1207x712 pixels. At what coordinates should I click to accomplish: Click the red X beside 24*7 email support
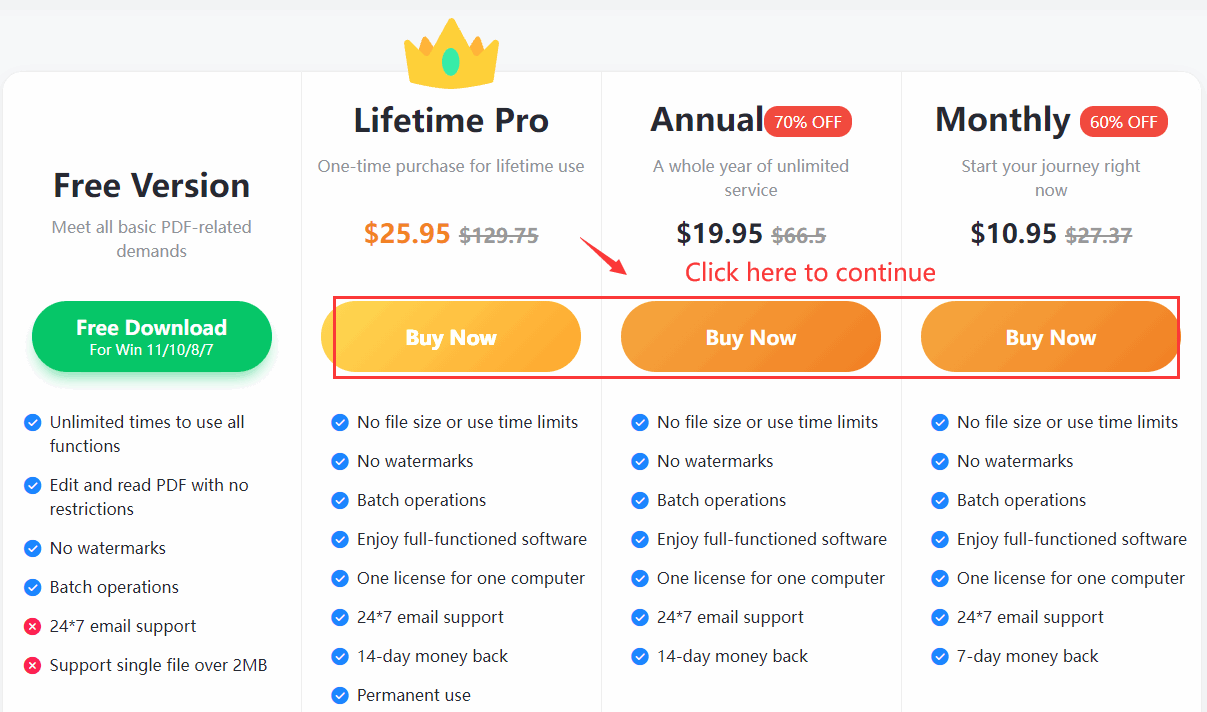[x=32, y=627]
